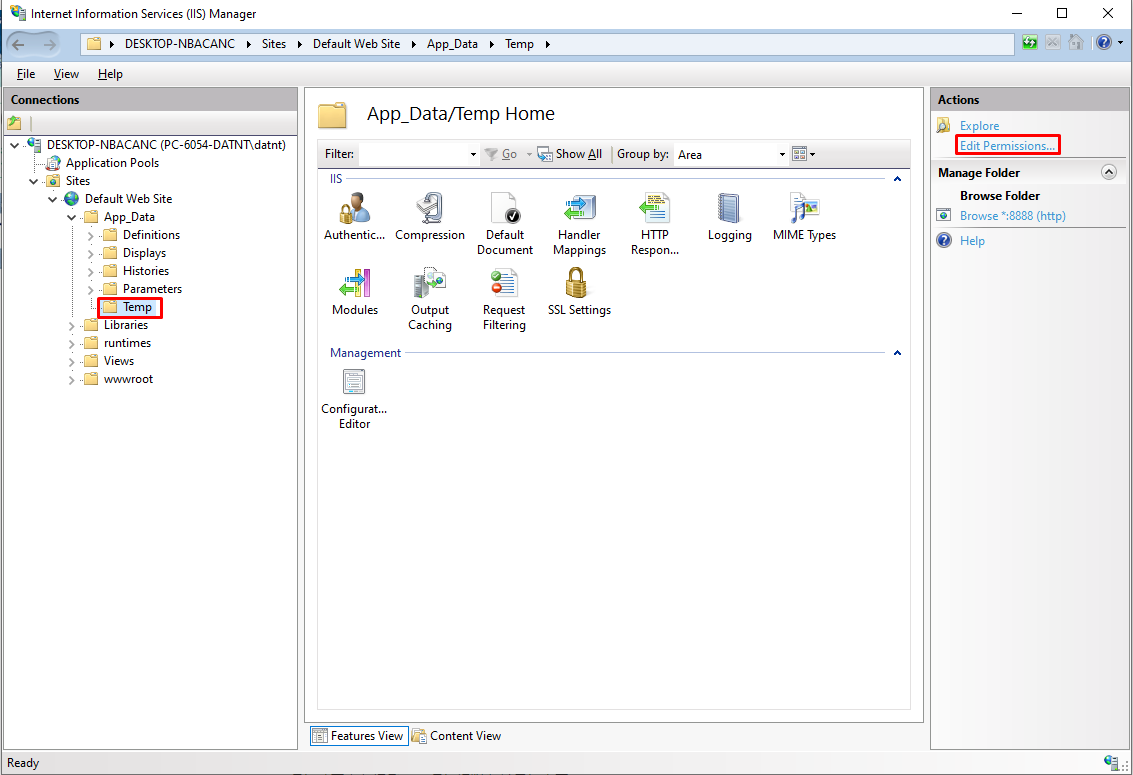Collapse the App_Data tree node
The image size is (1133, 775).
click(x=72, y=217)
